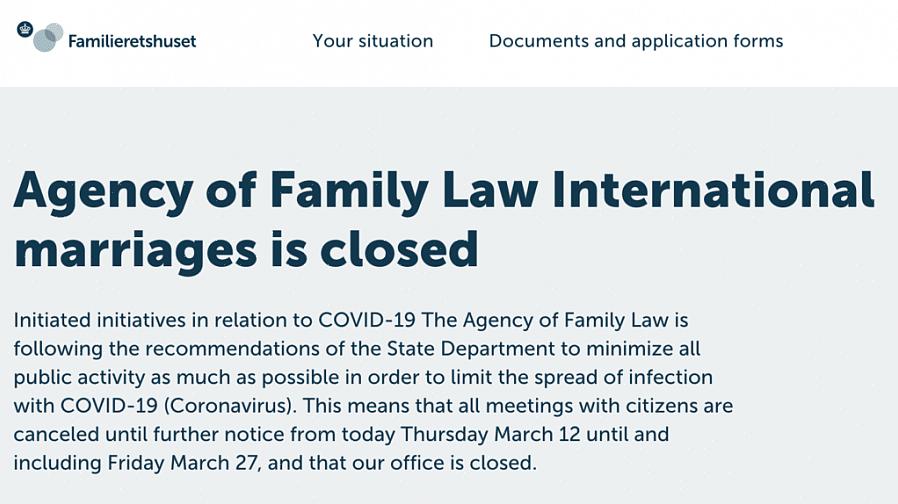This screenshot has height=504, width=898.
Task: Click the Familieretshuset overlapping circles logo
Action: tap(47, 38)
